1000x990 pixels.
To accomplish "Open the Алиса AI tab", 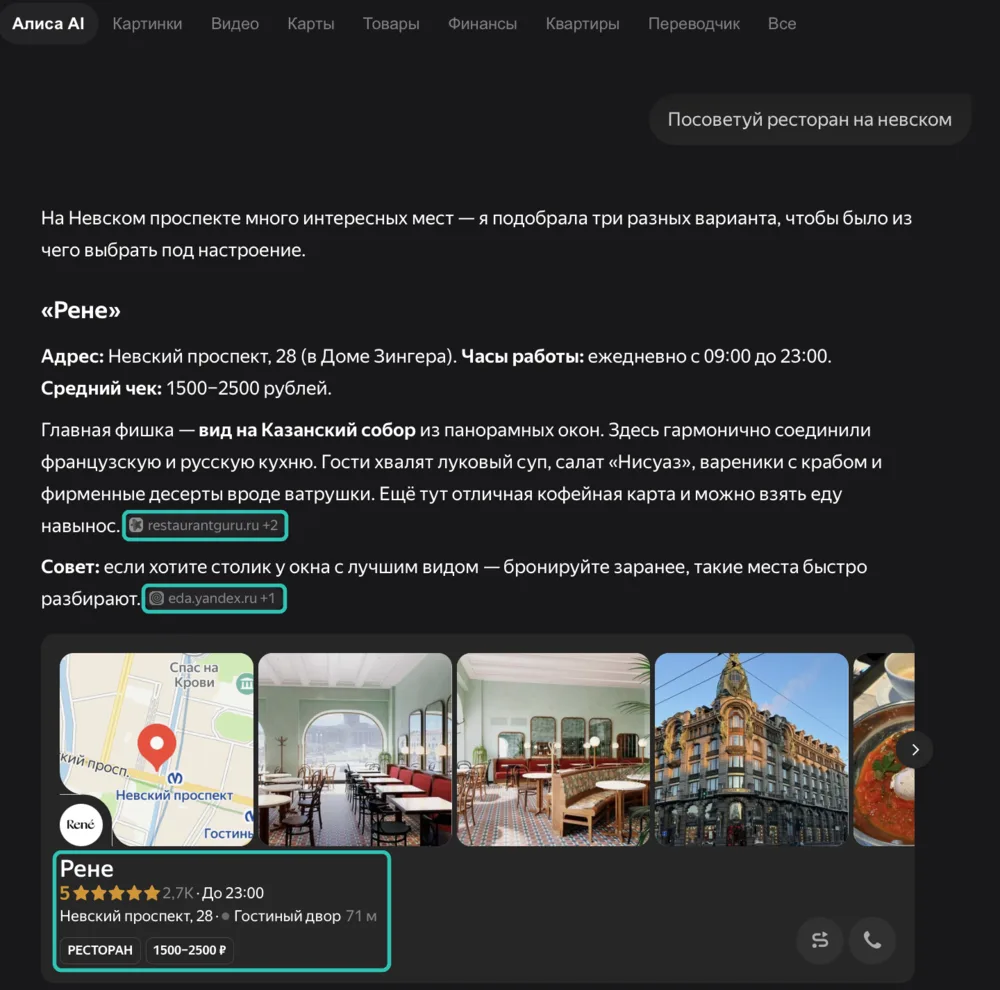I will [x=48, y=24].
